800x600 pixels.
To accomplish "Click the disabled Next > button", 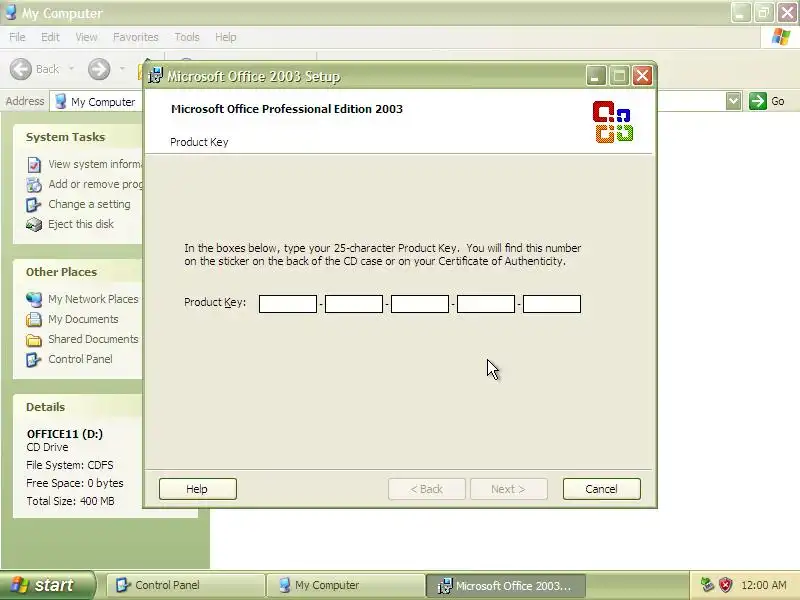I will point(508,489).
